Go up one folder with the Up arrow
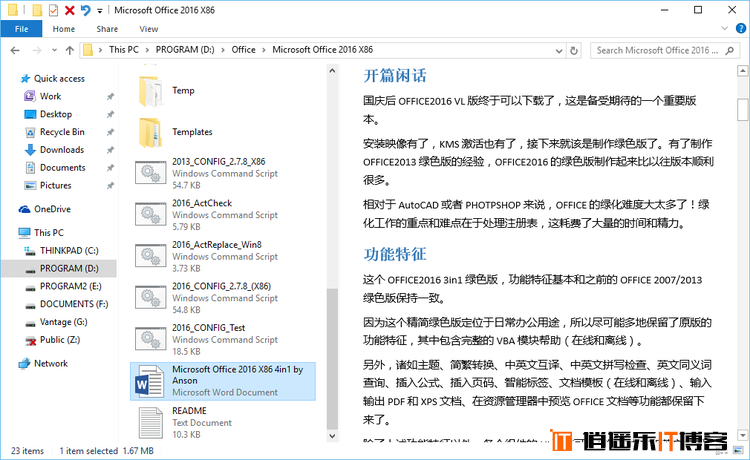 point(65,49)
